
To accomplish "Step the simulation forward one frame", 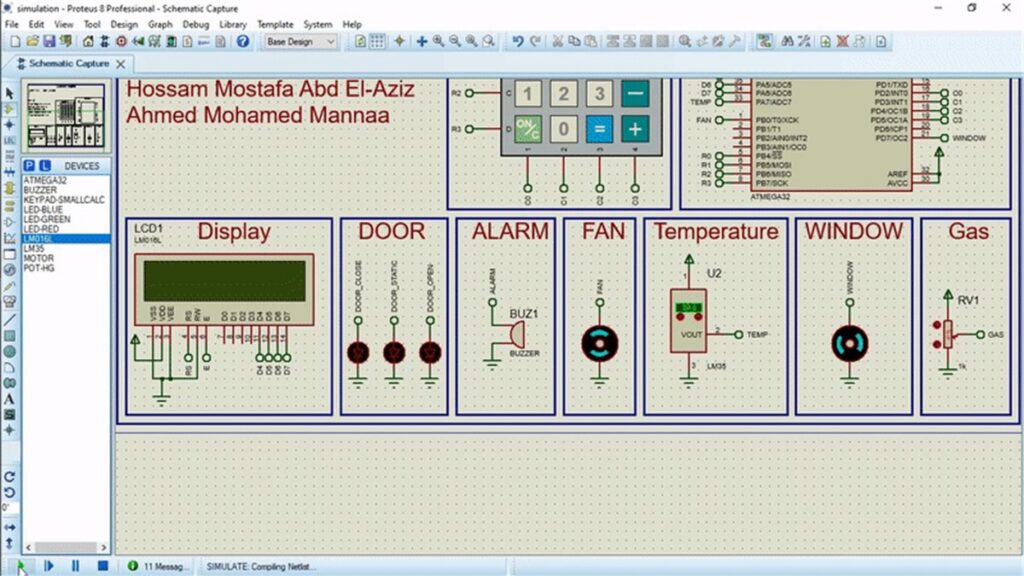I will coord(49,566).
